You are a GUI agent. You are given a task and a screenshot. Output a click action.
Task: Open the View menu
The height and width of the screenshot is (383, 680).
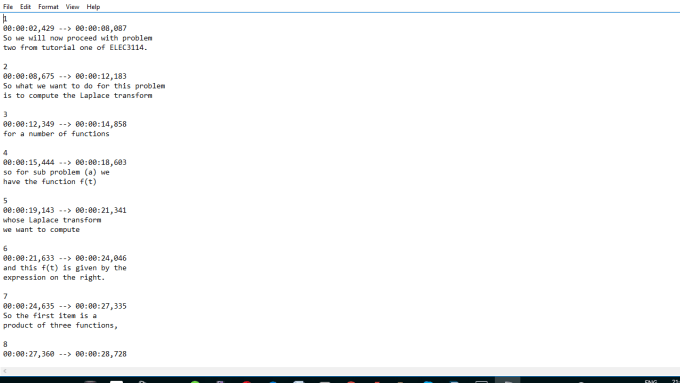(72, 7)
